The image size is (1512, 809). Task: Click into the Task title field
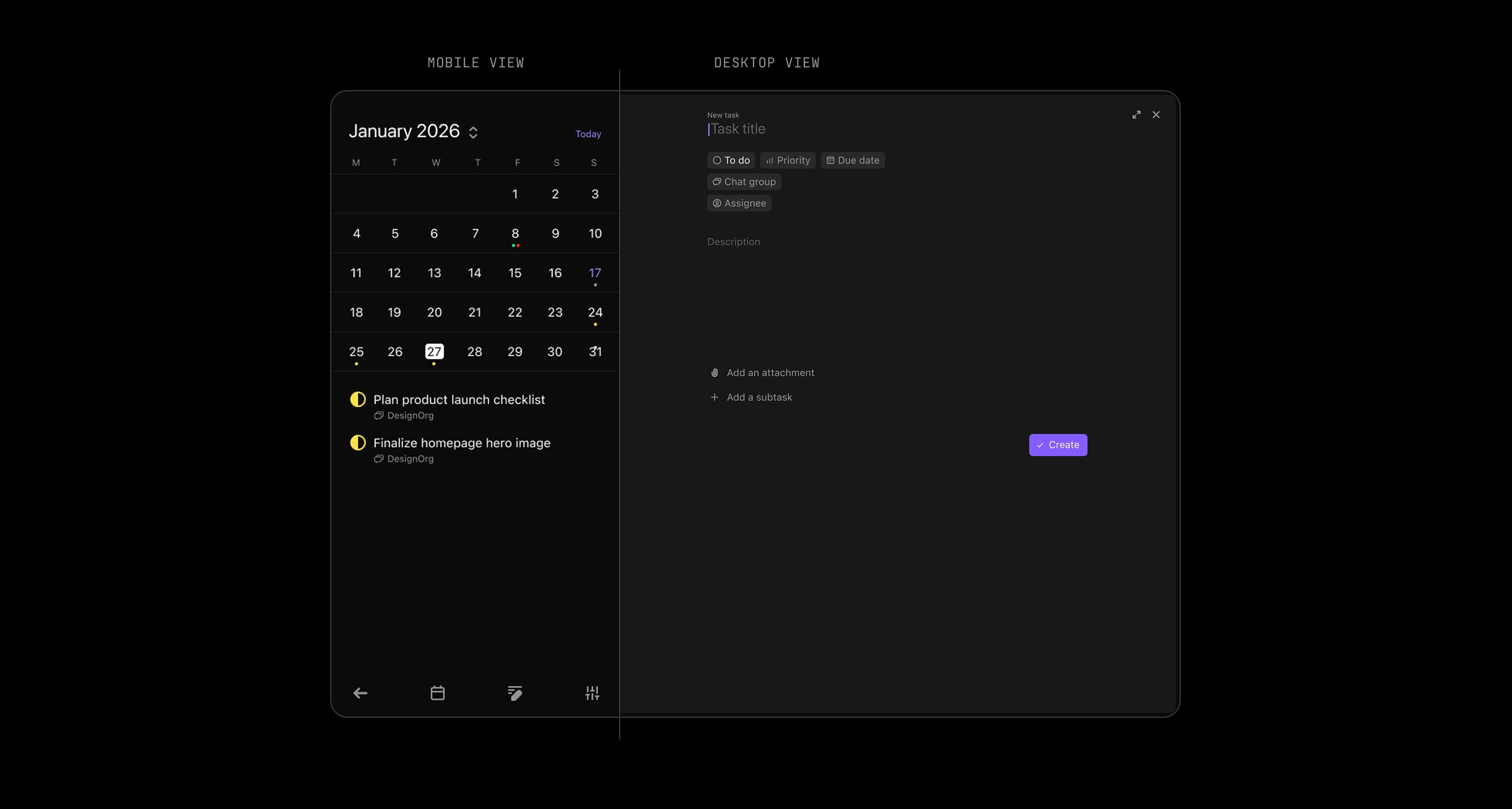[x=822, y=129]
